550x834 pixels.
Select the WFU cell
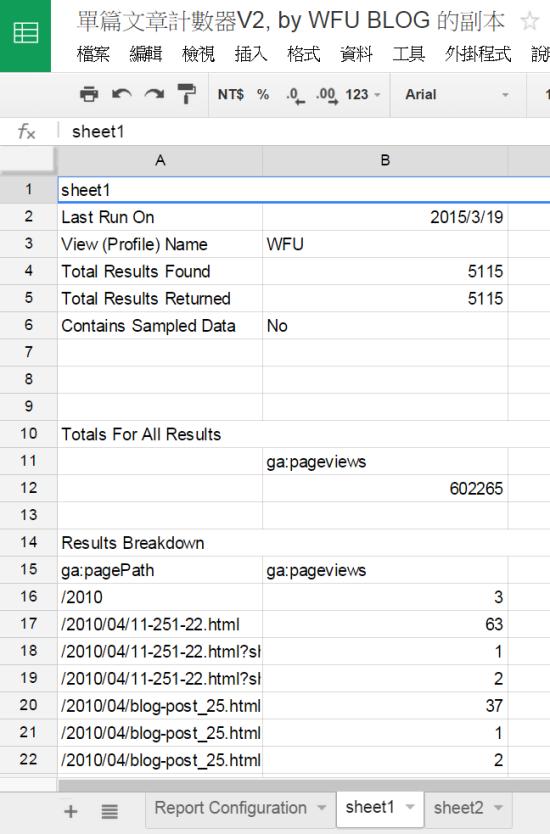(385, 244)
